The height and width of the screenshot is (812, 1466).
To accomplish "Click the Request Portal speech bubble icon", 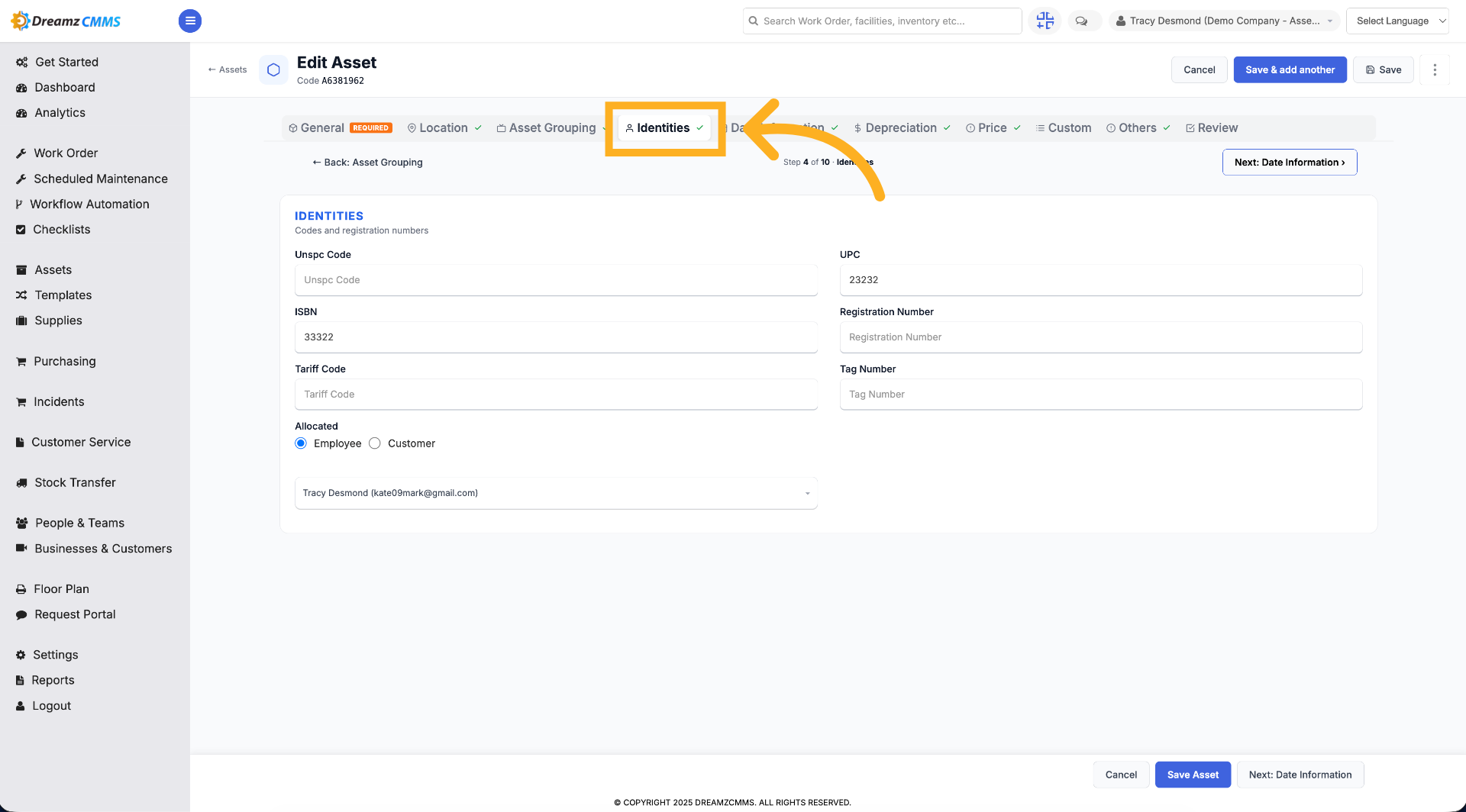I will tap(21, 615).
